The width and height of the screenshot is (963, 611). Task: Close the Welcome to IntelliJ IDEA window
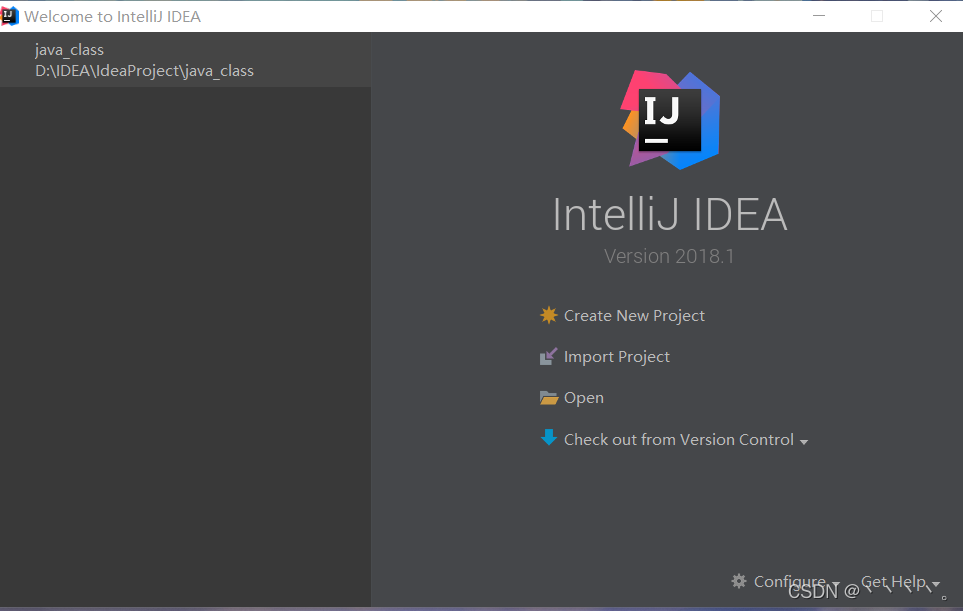point(935,16)
